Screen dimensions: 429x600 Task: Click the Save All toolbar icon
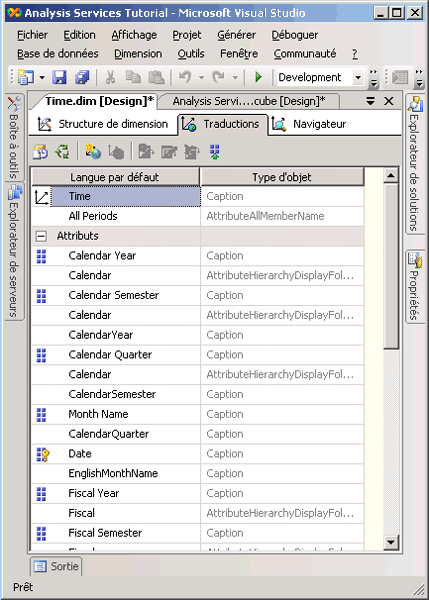pos(82,77)
